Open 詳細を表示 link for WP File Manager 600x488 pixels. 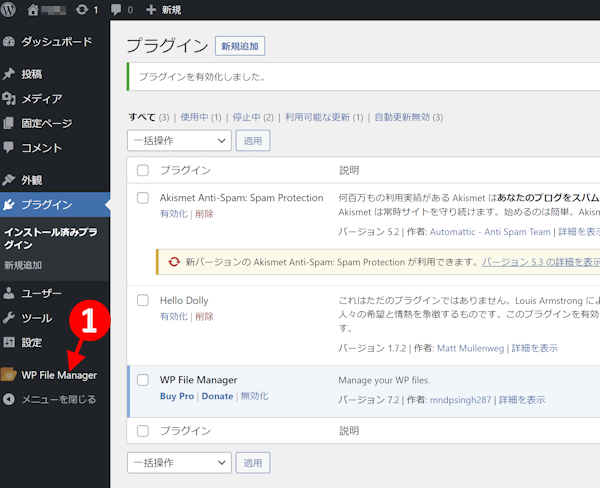[x=522, y=400]
